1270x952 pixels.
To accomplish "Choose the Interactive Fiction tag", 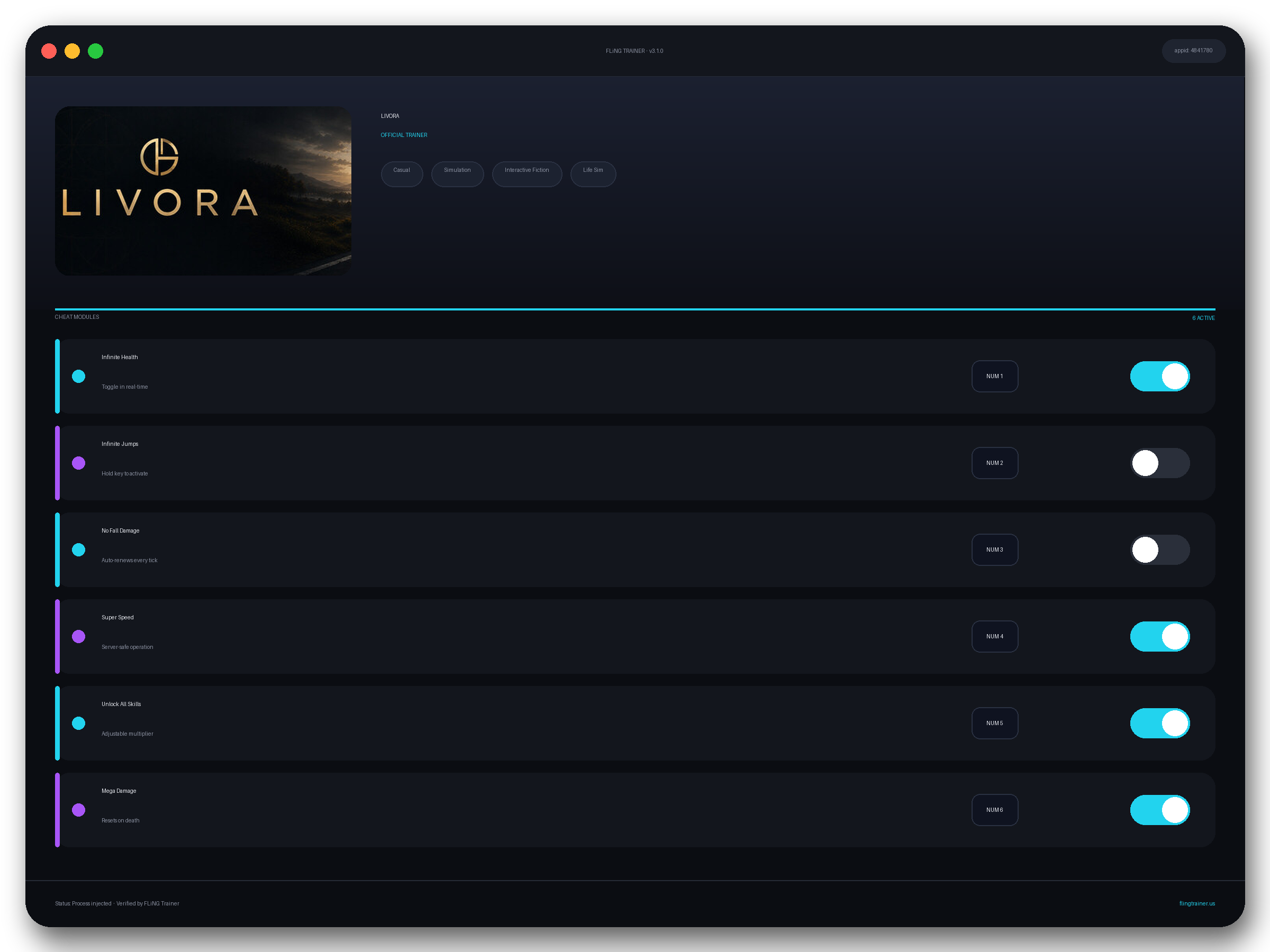I will point(527,174).
